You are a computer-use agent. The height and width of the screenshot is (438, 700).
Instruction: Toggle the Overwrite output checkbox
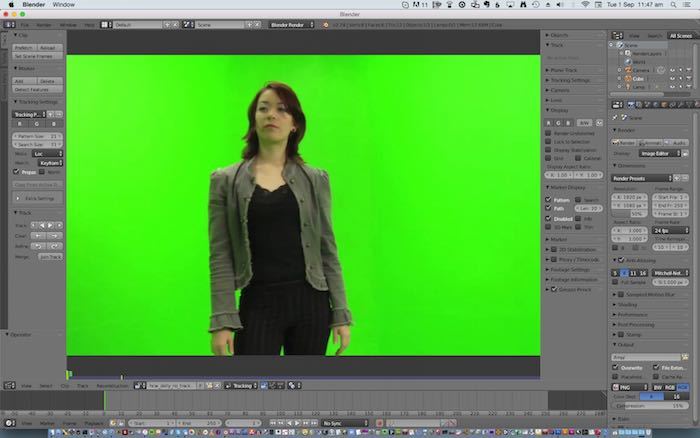pyautogui.click(x=616, y=367)
